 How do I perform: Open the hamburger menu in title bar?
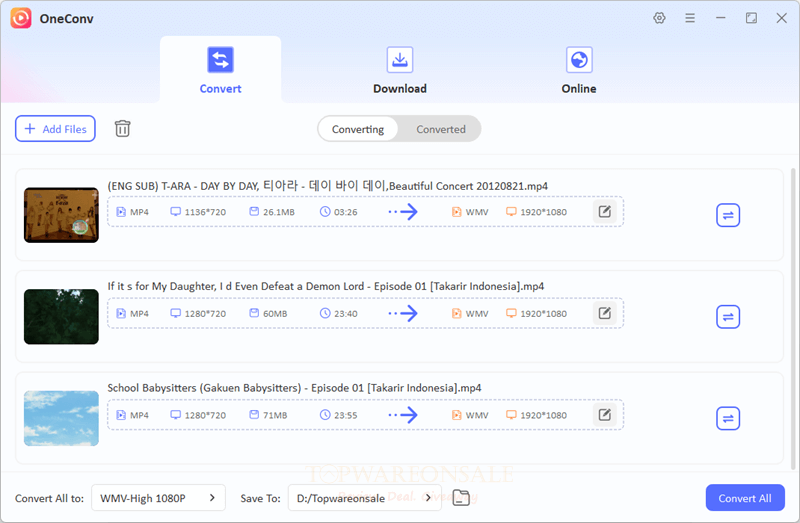tap(690, 18)
